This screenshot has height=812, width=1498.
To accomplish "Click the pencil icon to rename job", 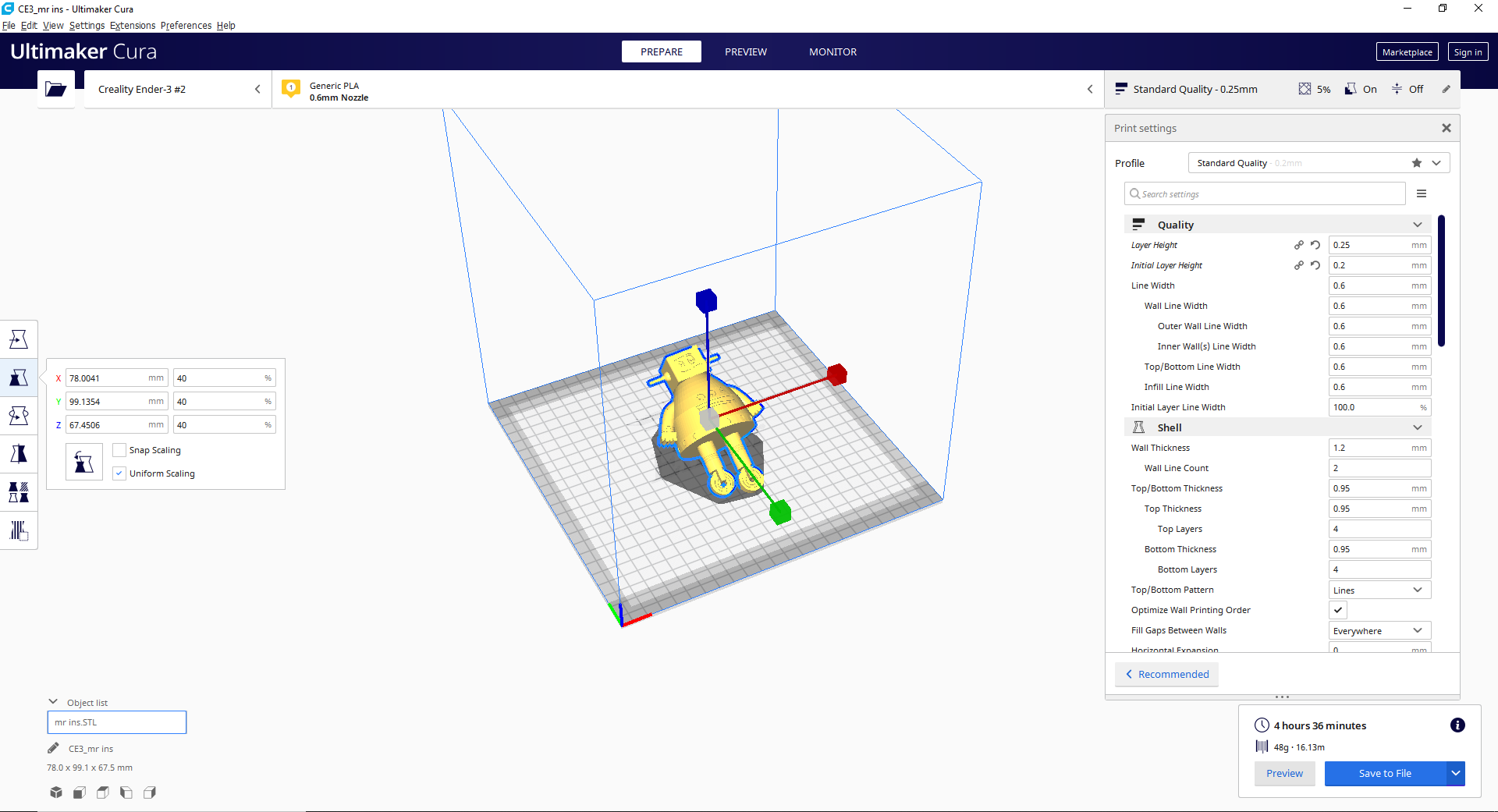I will point(53,749).
